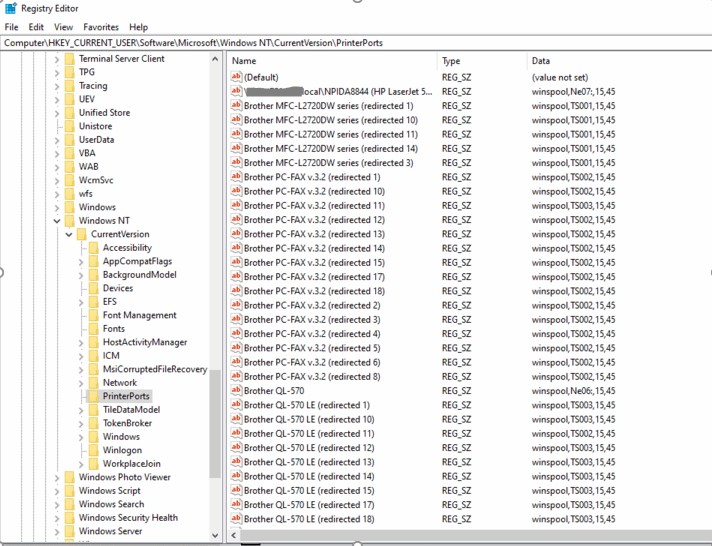
Task: Open the Edit menu
Action: (36, 27)
